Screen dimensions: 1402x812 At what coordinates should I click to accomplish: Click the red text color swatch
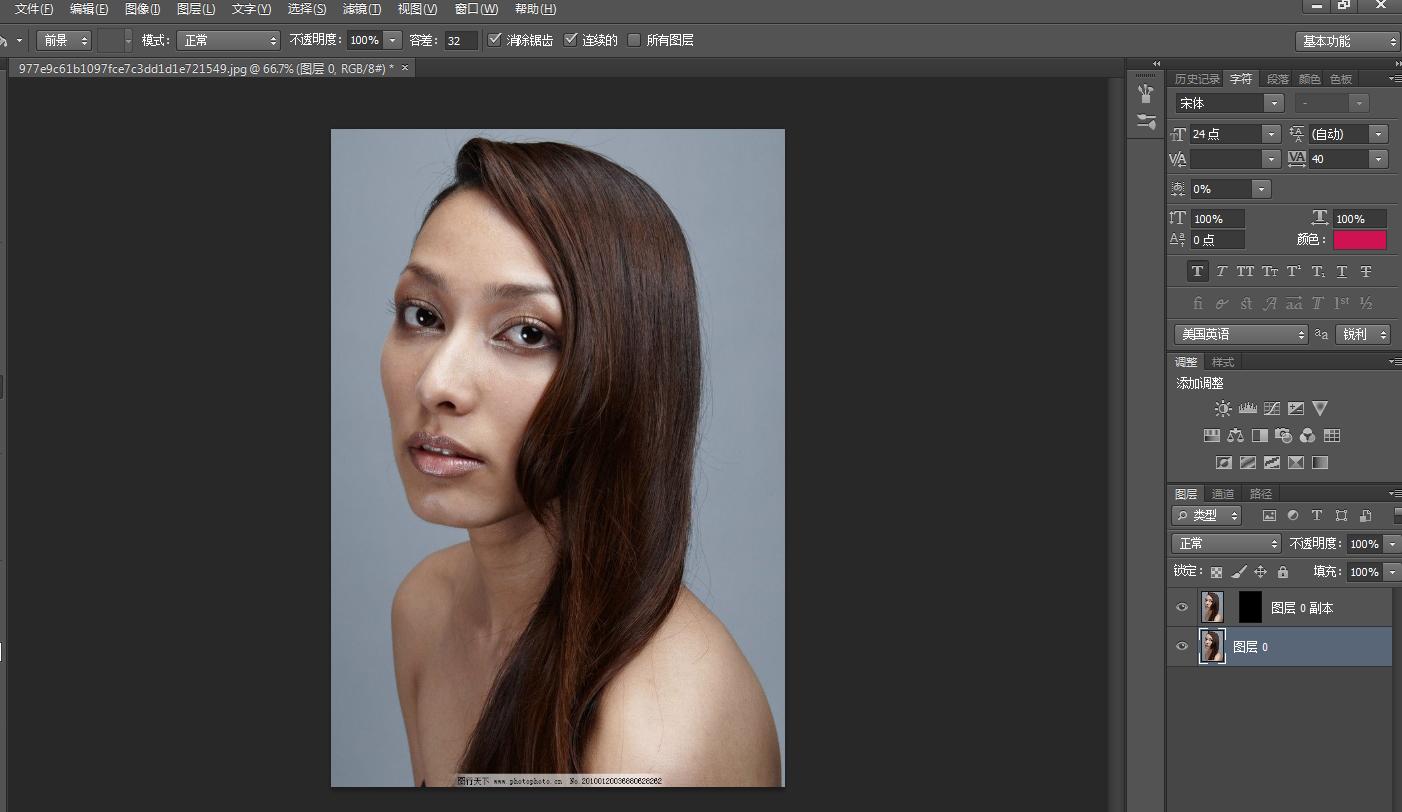pos(1359,240)
